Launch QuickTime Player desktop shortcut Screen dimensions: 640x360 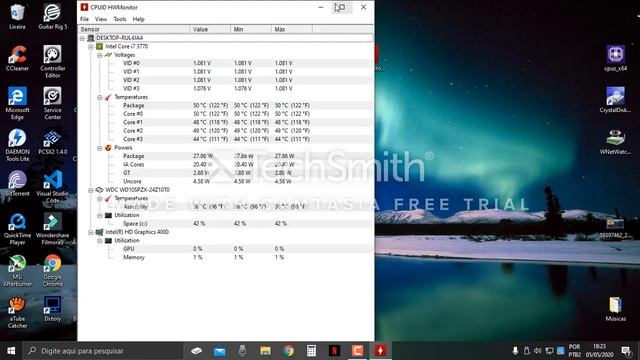click(x=17, y=229)
